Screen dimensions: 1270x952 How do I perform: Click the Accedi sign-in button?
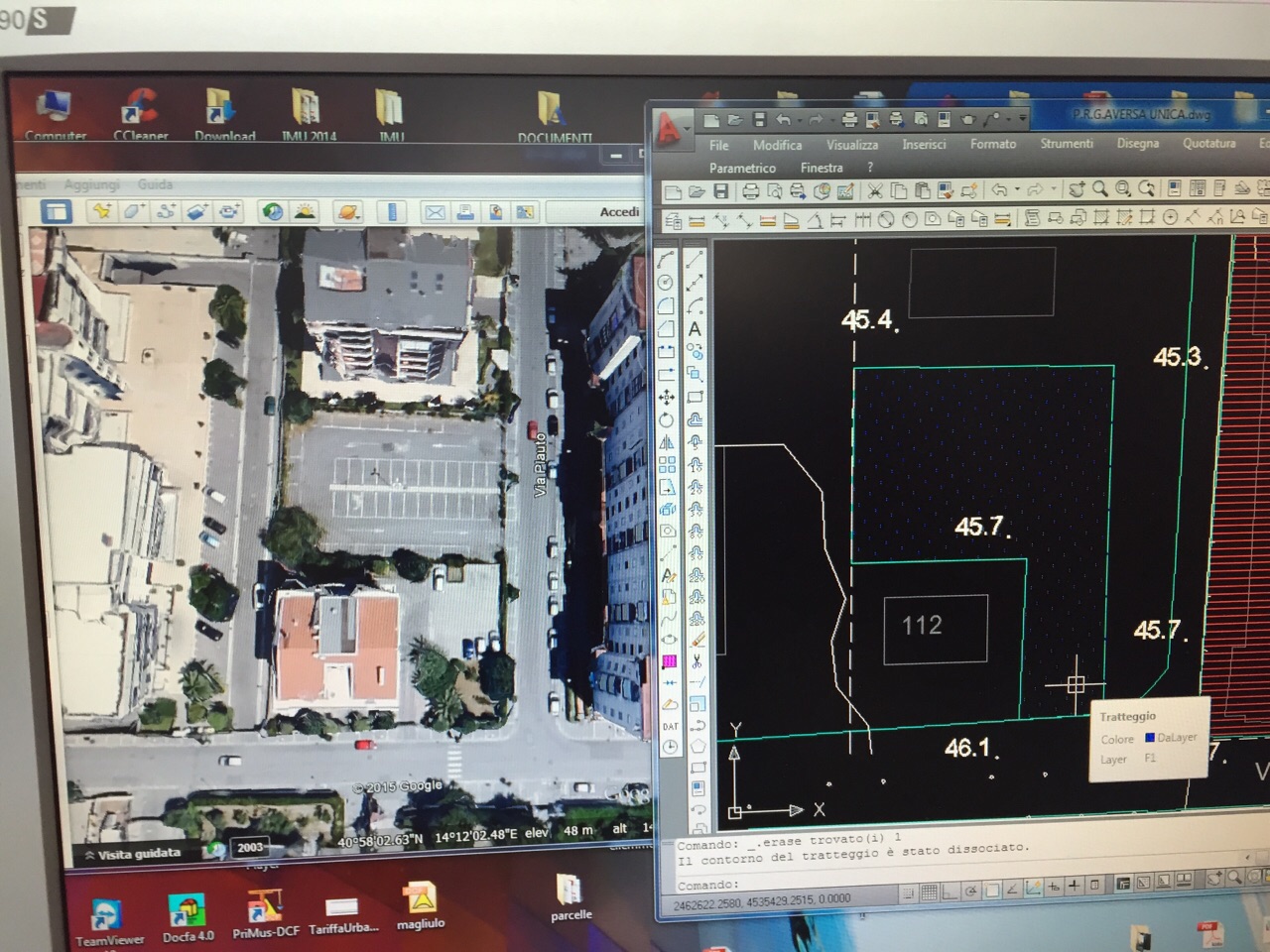click(x=619, y=211)
